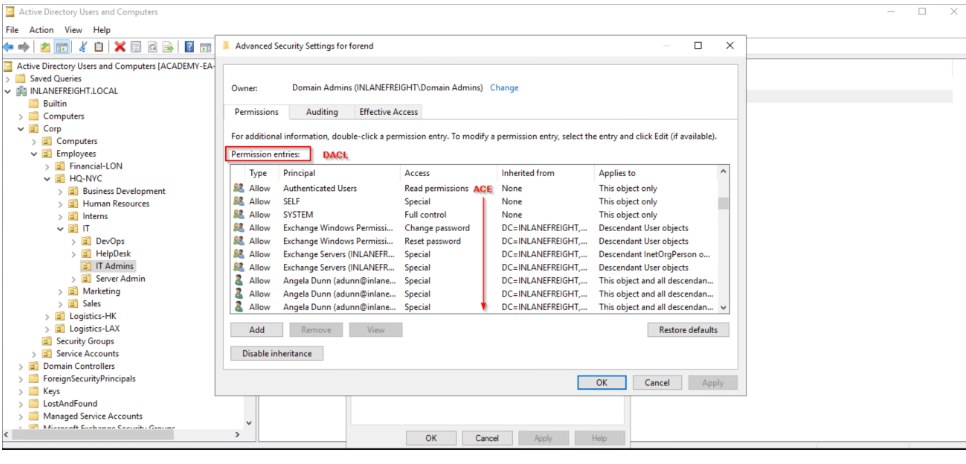
Task: Expand the Human Resources OU
Action: pyautogui.click(x=60, y=204)
